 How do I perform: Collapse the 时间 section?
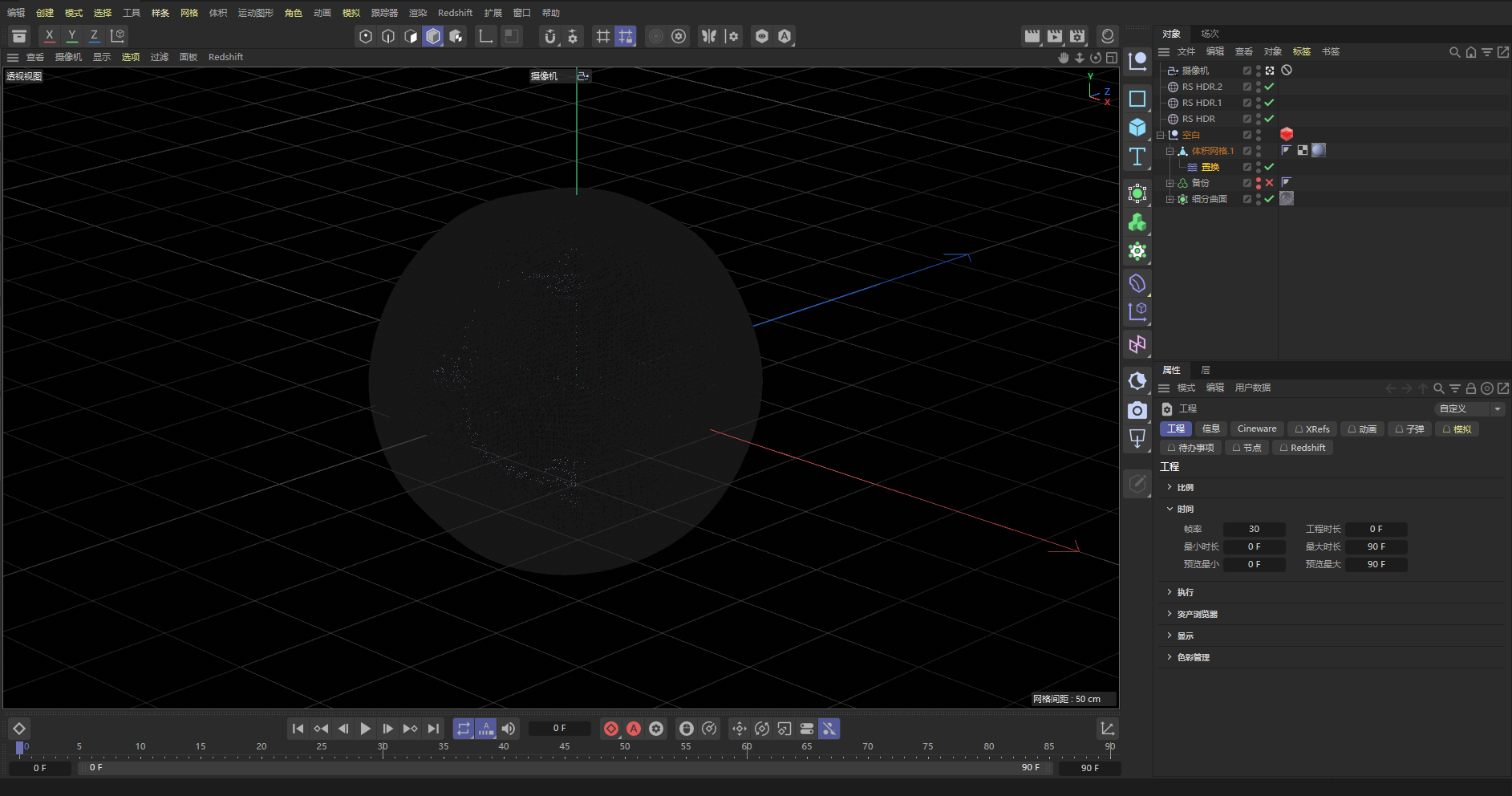click(x=1169, y=509)
